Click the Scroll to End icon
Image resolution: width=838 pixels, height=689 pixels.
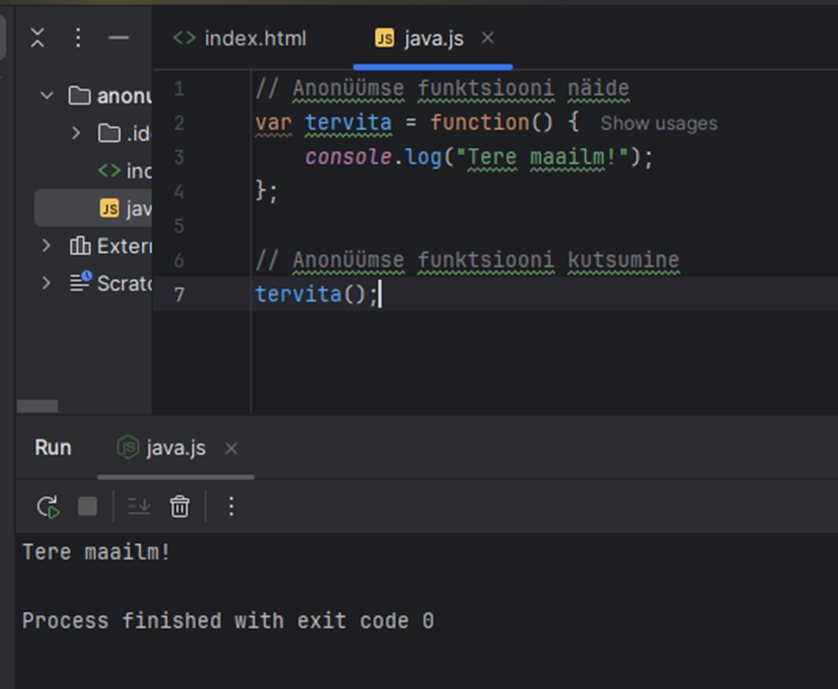point(139,507)
